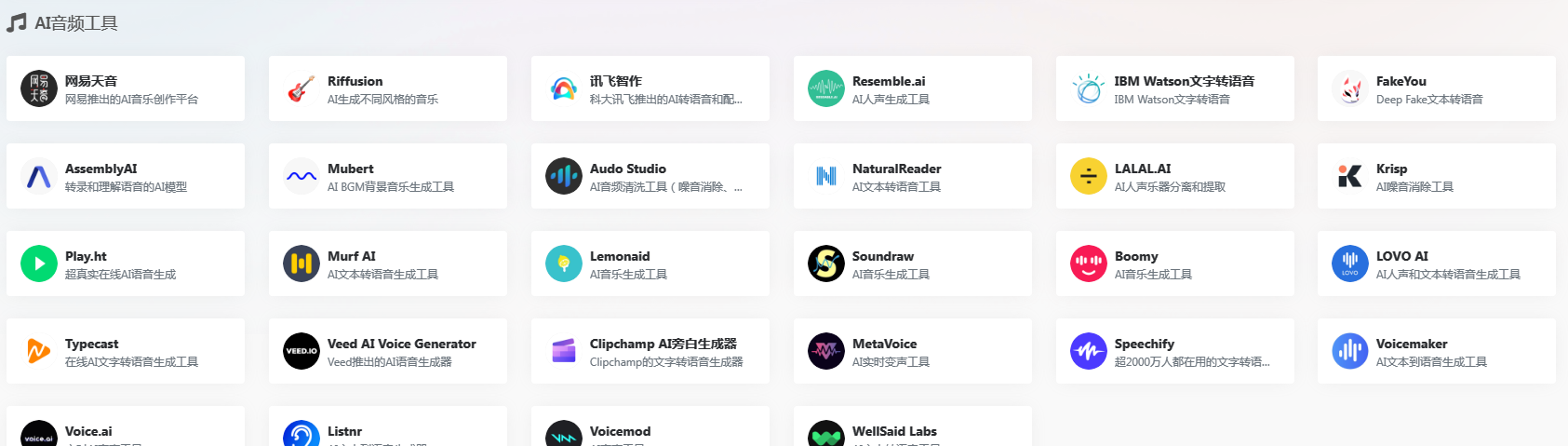Click the Clipchamp AI旁白生成器 title

663,344
